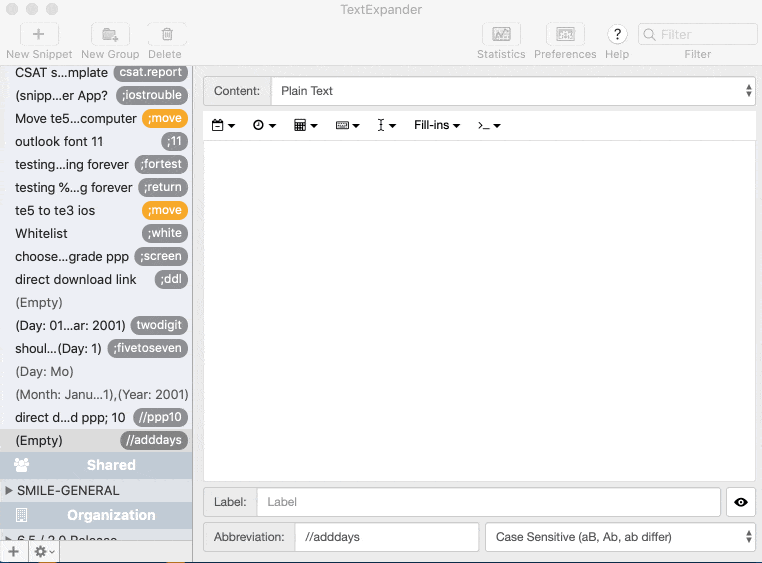Open the time insertion clock menu
Image resolution: width=762 pixels, height=563 pixels.
click(x=264, y=125)
